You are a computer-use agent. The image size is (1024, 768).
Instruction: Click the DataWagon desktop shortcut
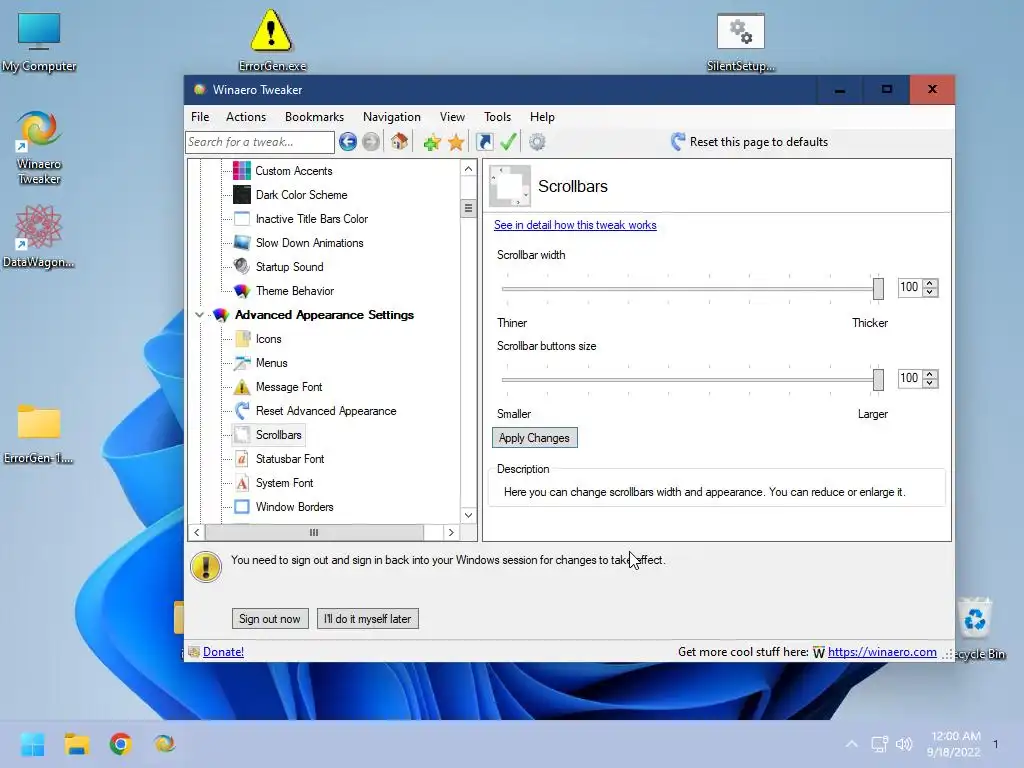[x=38, y=236]
